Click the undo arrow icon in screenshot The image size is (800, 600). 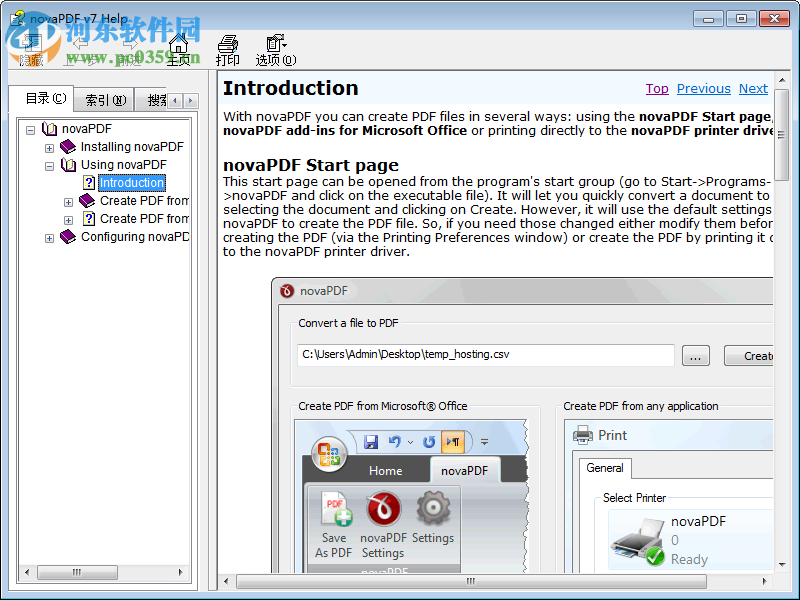click(394, 441)
